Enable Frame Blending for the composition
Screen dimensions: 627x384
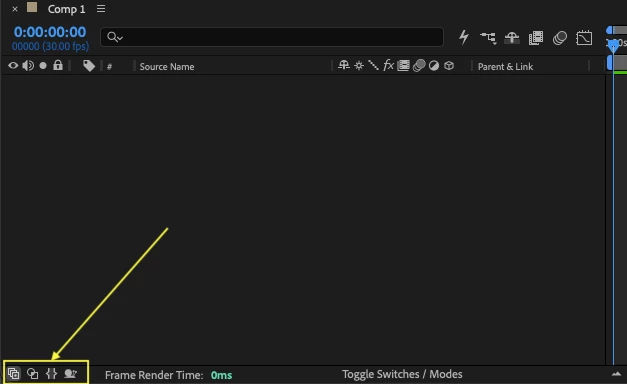point(536,38)
